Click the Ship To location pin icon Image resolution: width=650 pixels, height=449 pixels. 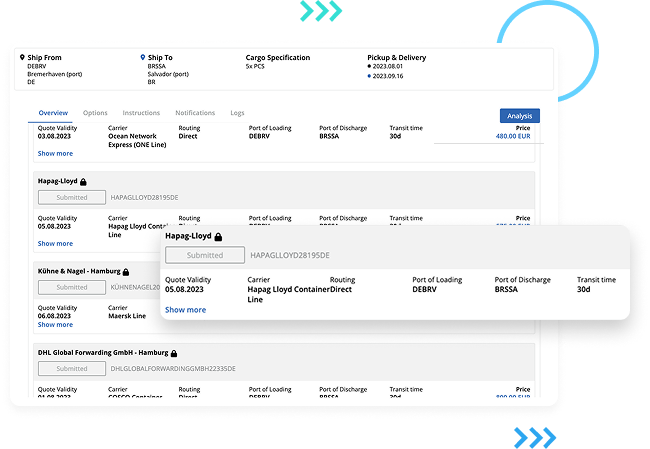pos(142,58)
